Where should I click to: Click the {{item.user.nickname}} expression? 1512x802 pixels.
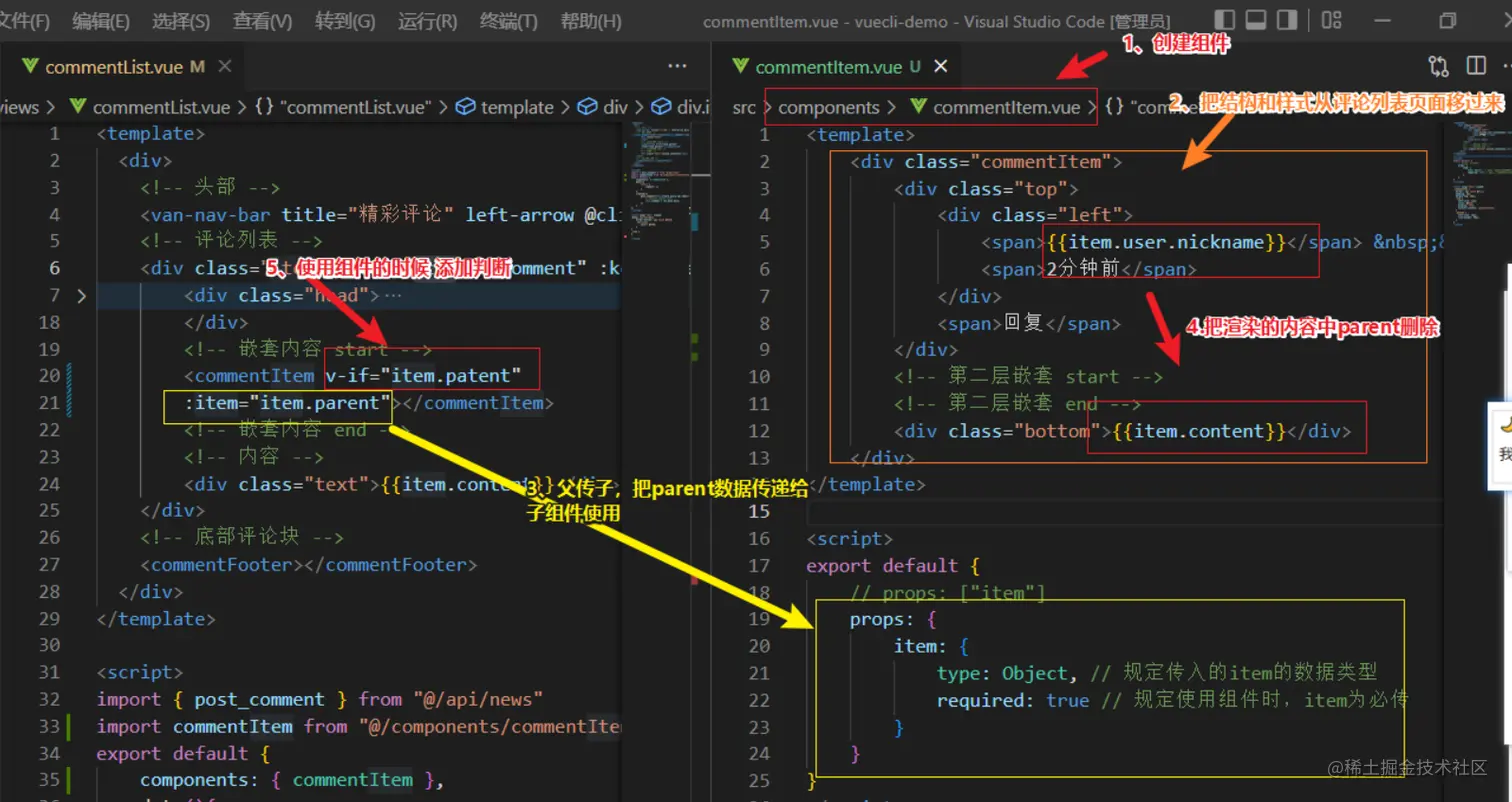coord(1165,242)
